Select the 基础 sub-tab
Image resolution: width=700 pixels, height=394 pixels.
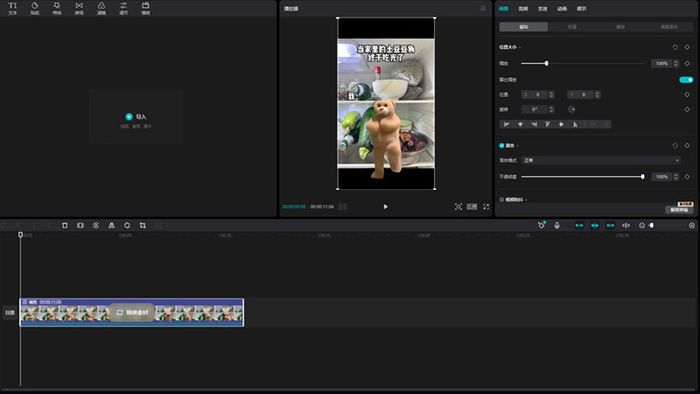[524, 27]
